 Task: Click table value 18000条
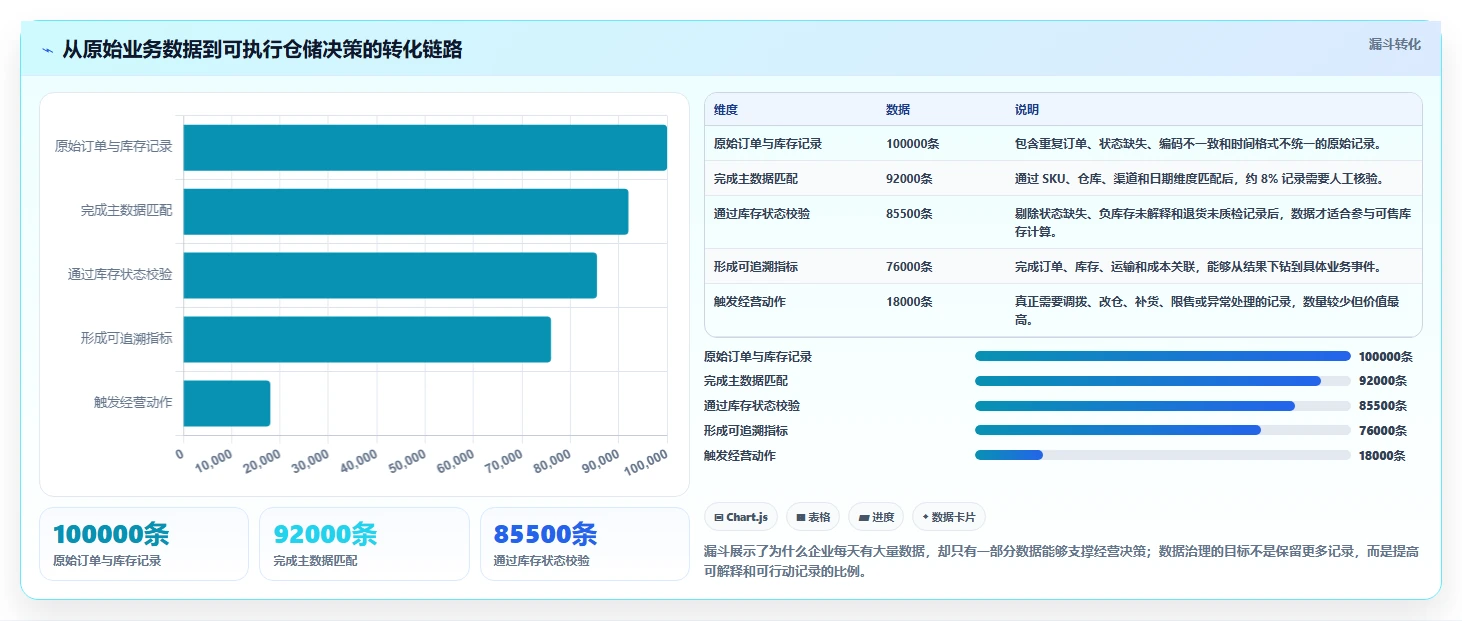click(910, 302)
